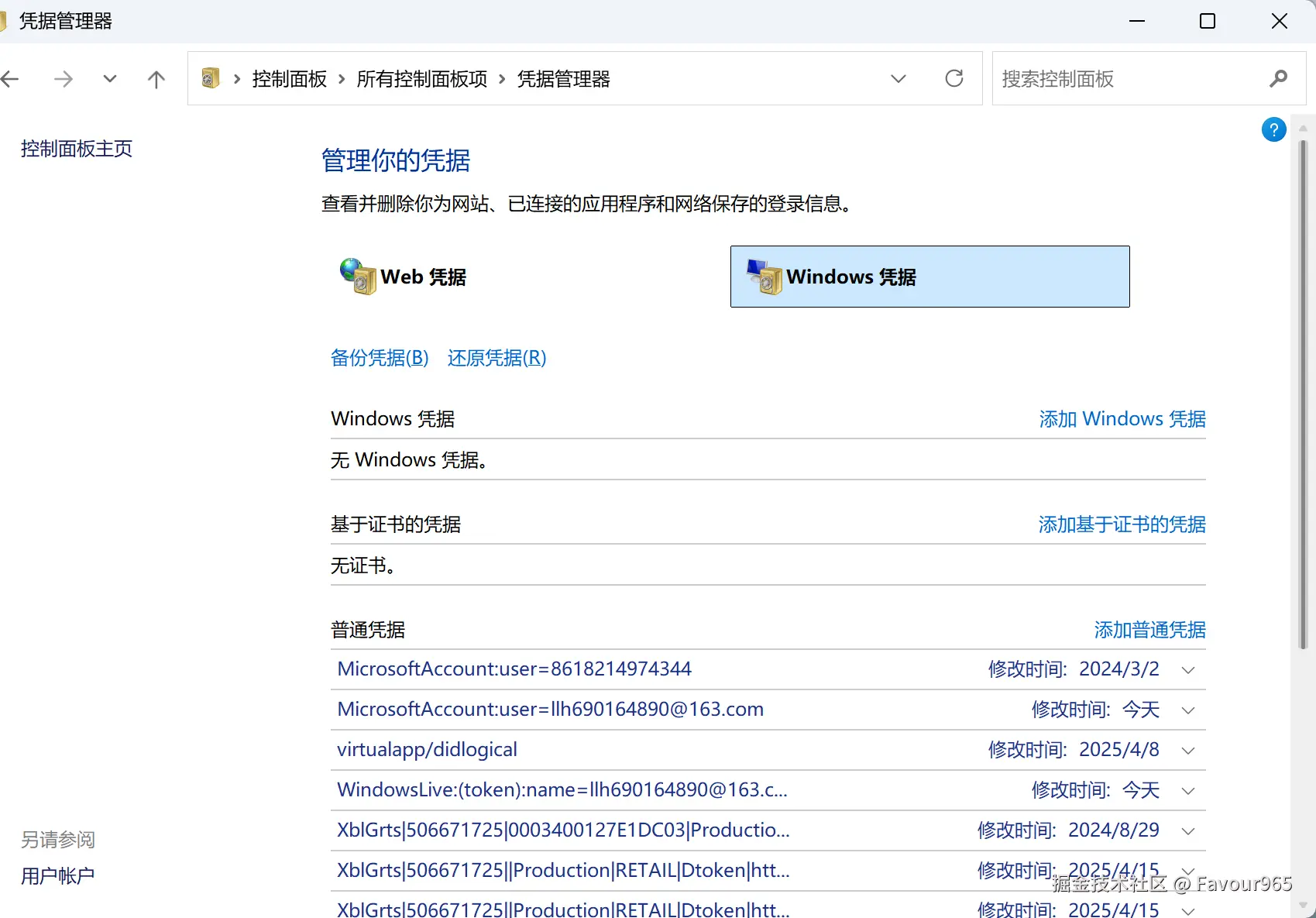Expand breadcrumb chevron after 所有控制面板项
This screenshot has height=918, width=1316.
coord(502,79)
